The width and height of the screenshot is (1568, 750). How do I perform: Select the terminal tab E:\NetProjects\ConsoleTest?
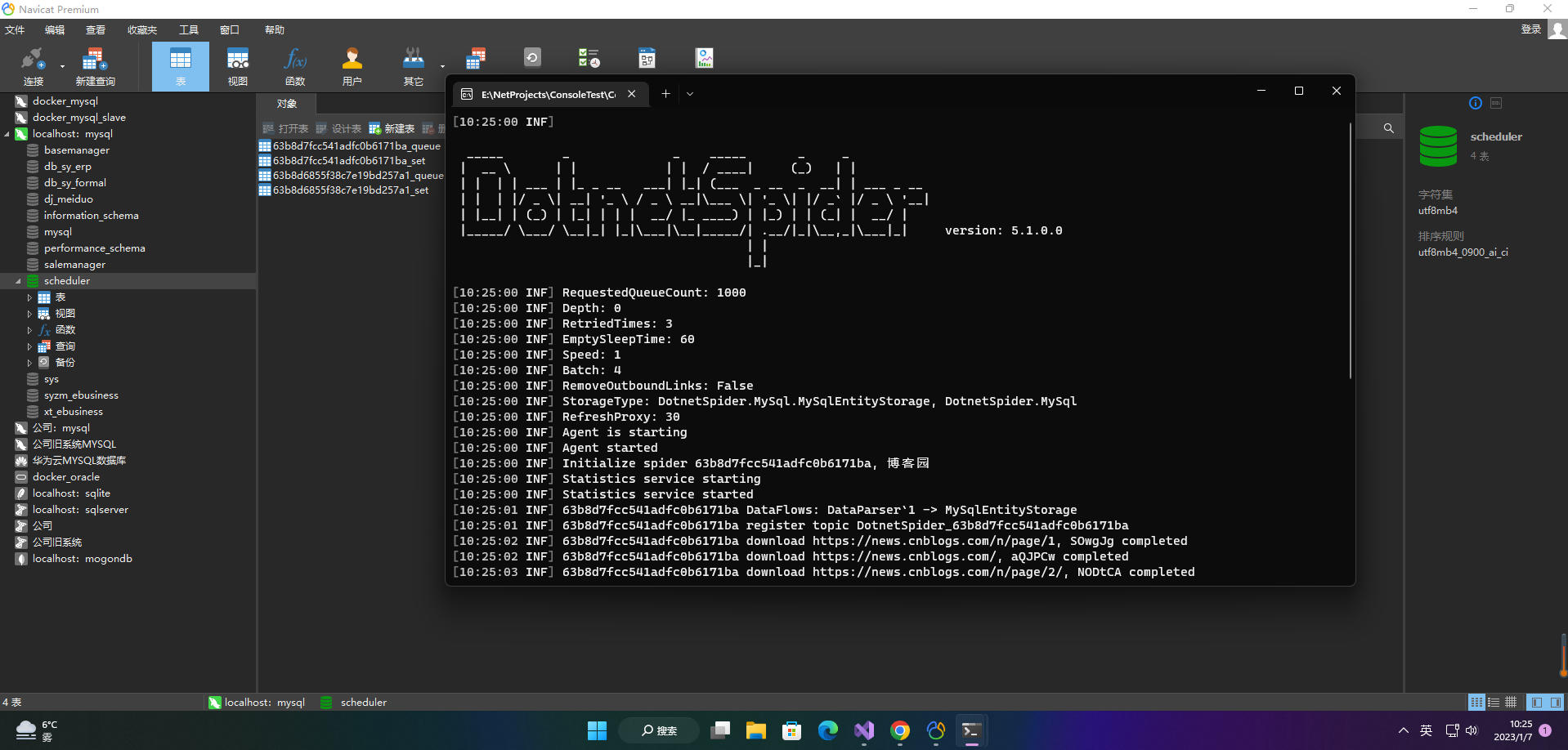[x=549, y=94]
